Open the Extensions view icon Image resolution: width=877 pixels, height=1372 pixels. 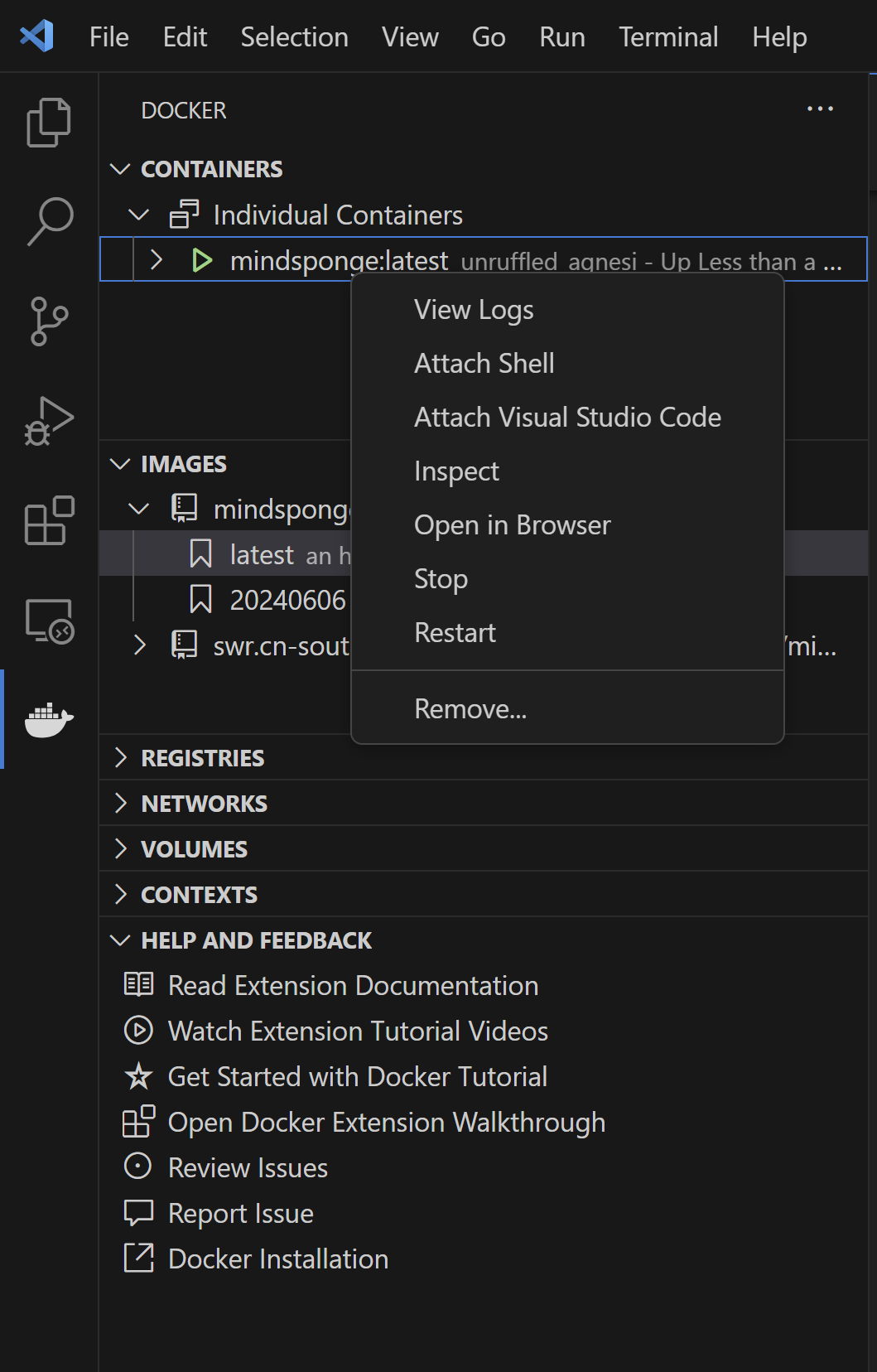[49, 520]
